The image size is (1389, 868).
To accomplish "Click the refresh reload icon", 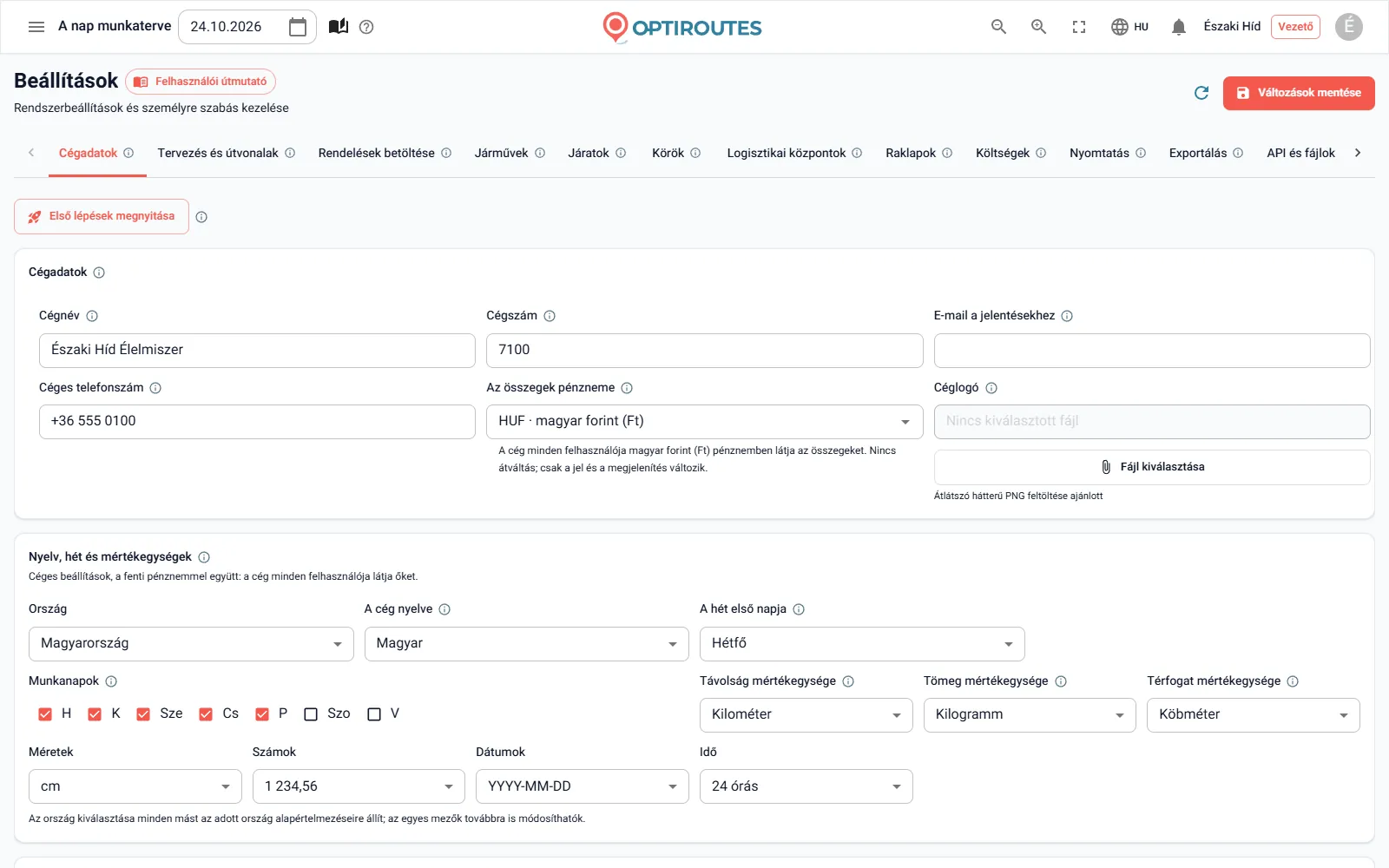I will (1201, 93).
